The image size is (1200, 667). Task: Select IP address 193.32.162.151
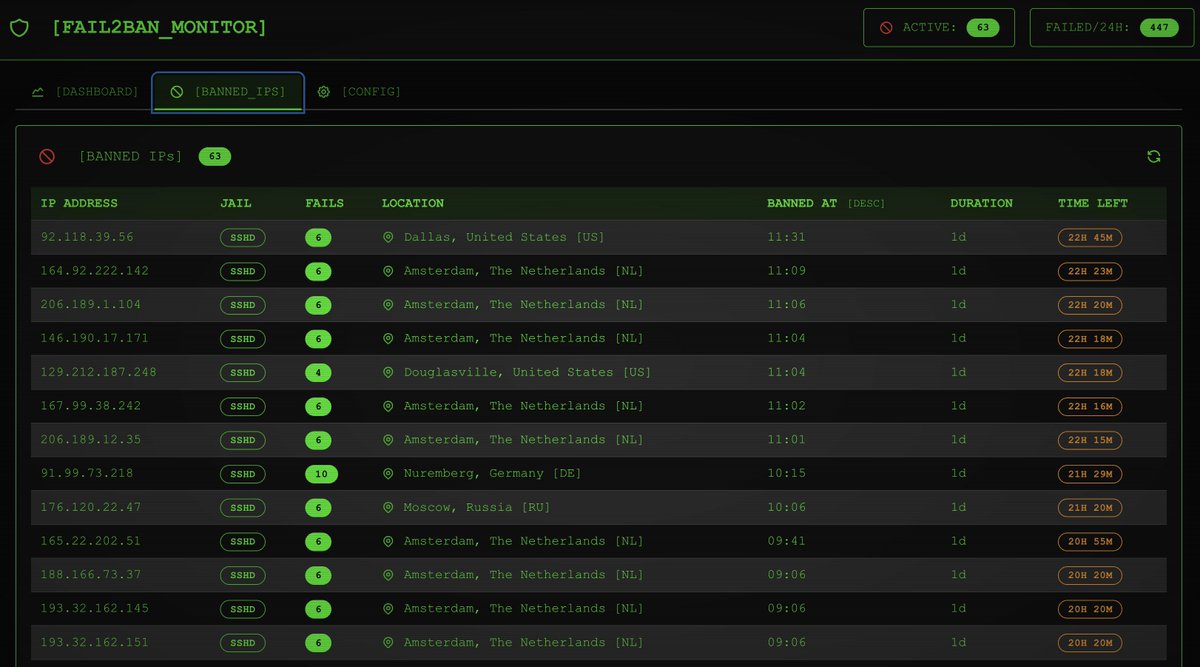95,643
